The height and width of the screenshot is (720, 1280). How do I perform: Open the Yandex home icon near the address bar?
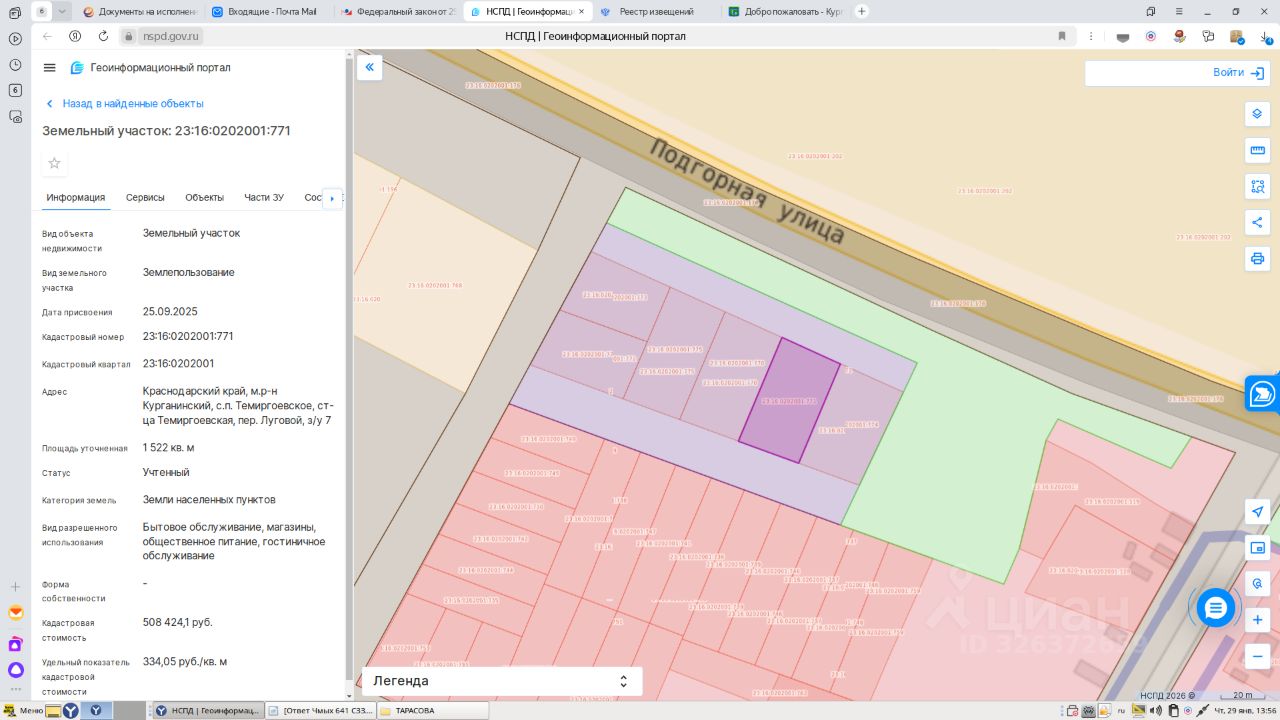click(75, 36)
